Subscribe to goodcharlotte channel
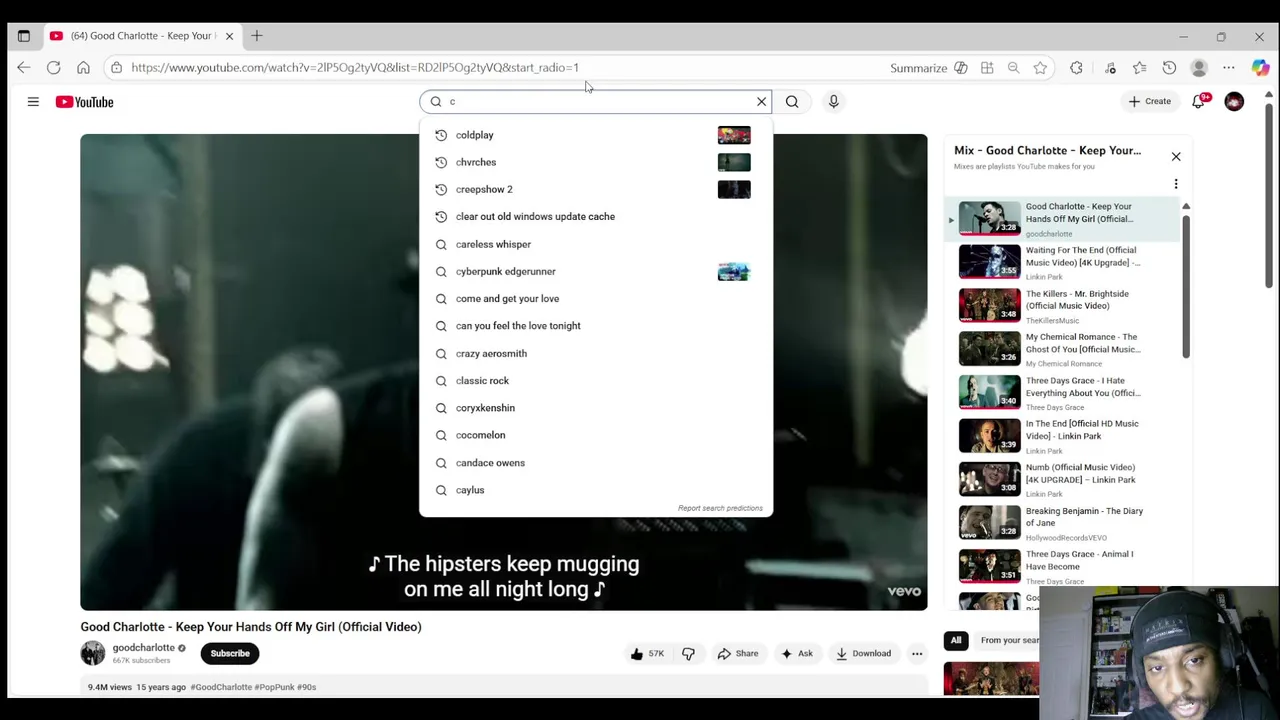The height and width of the screenshot is (720, 1280). click(230, 653)
